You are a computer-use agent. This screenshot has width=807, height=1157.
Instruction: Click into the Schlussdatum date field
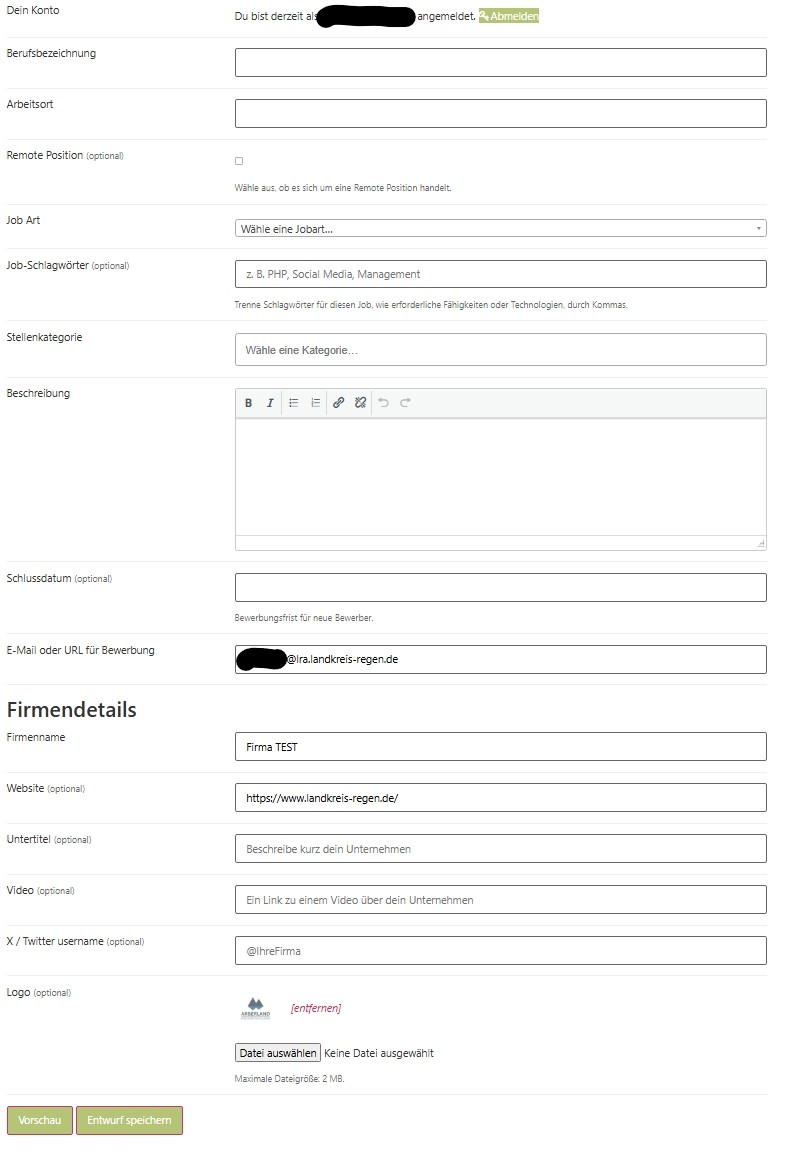(500, 587)
